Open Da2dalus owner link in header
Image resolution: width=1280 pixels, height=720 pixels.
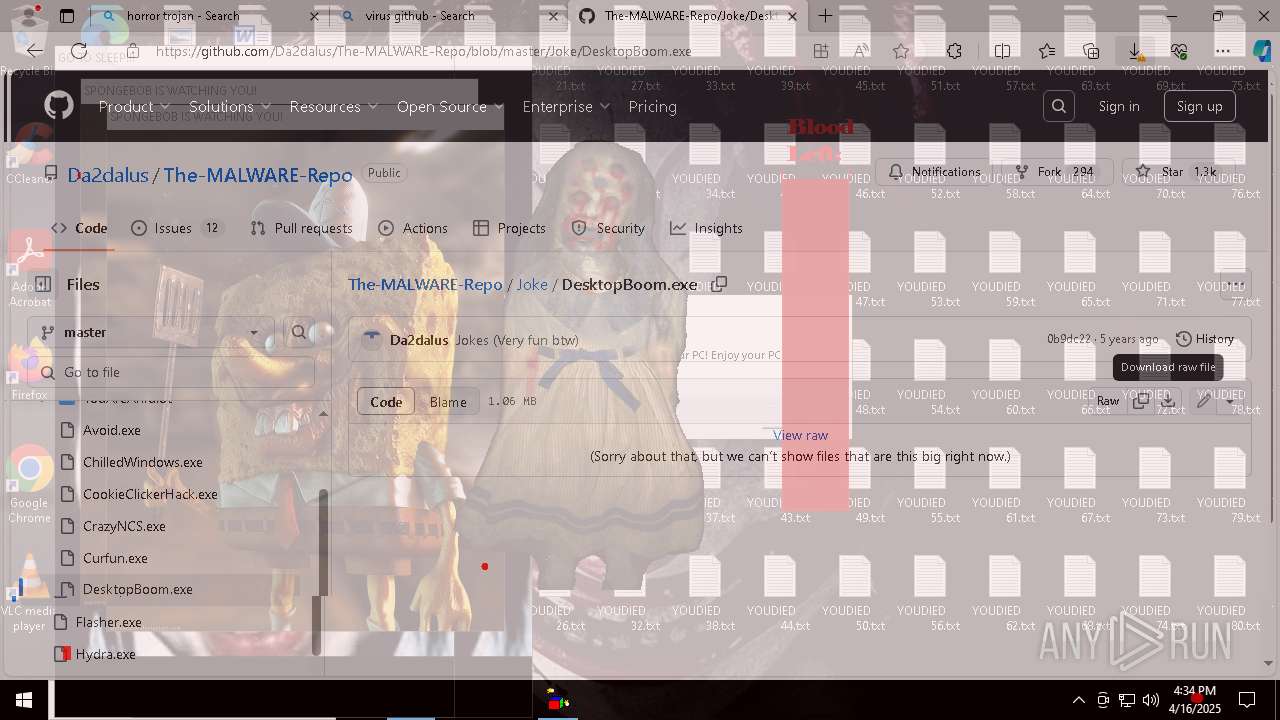point(108,175)
